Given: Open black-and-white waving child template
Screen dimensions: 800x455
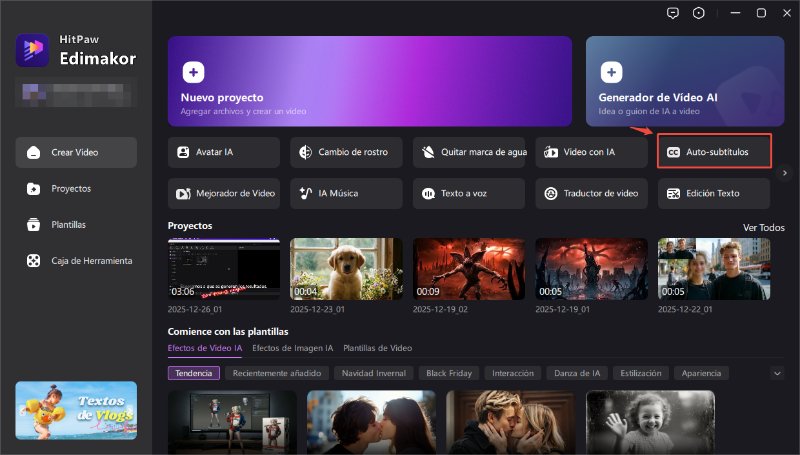Looking at the screenshot, I should point(651,422).
